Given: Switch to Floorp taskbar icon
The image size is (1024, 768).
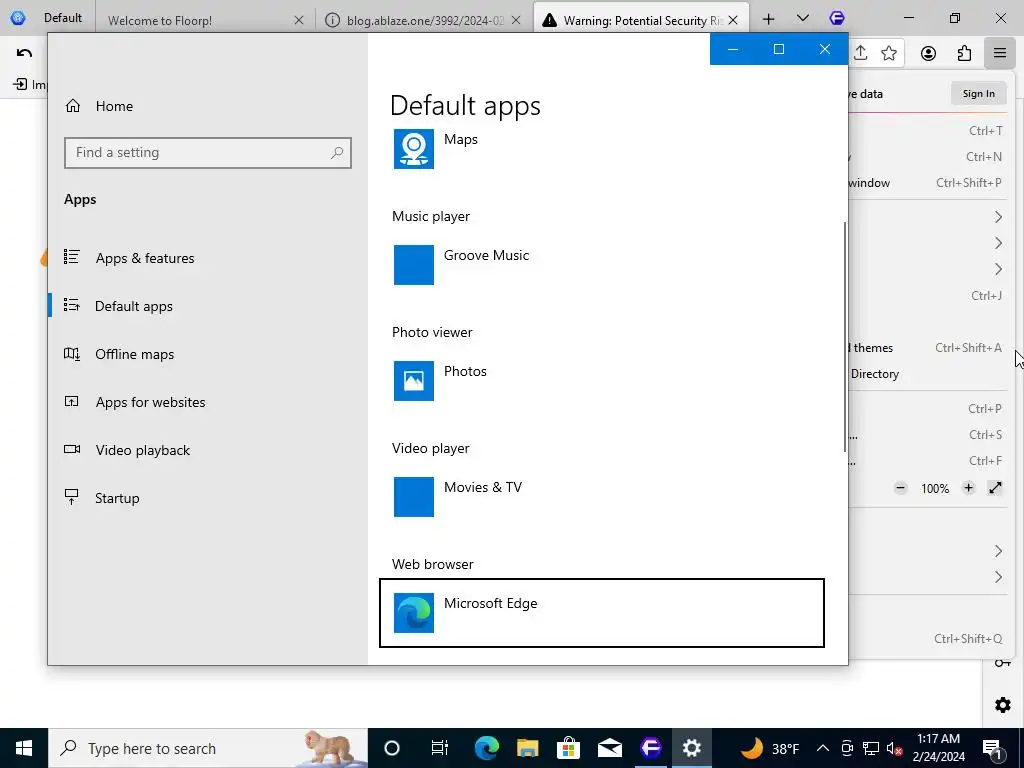Looking at the screenshot, I should [x=650, y=748].
